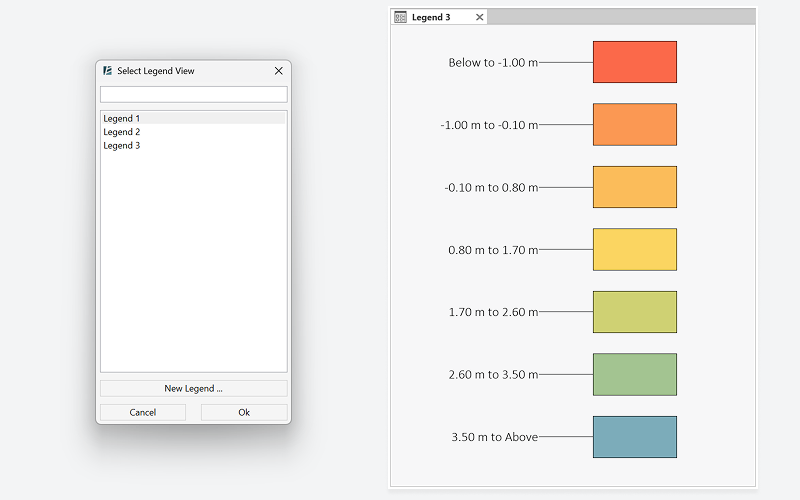Screen dimensions: 800x500
Task: Confirm selection with the Ok button
Action: click(244, 412)
